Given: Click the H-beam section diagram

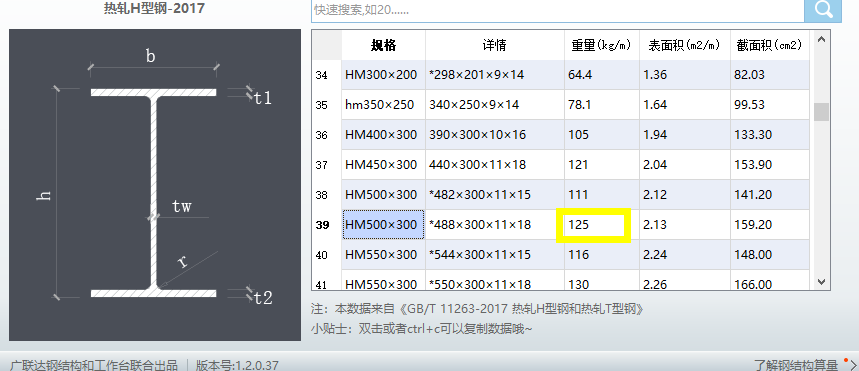Looking at the screenshot, I should tap(155, 185).
